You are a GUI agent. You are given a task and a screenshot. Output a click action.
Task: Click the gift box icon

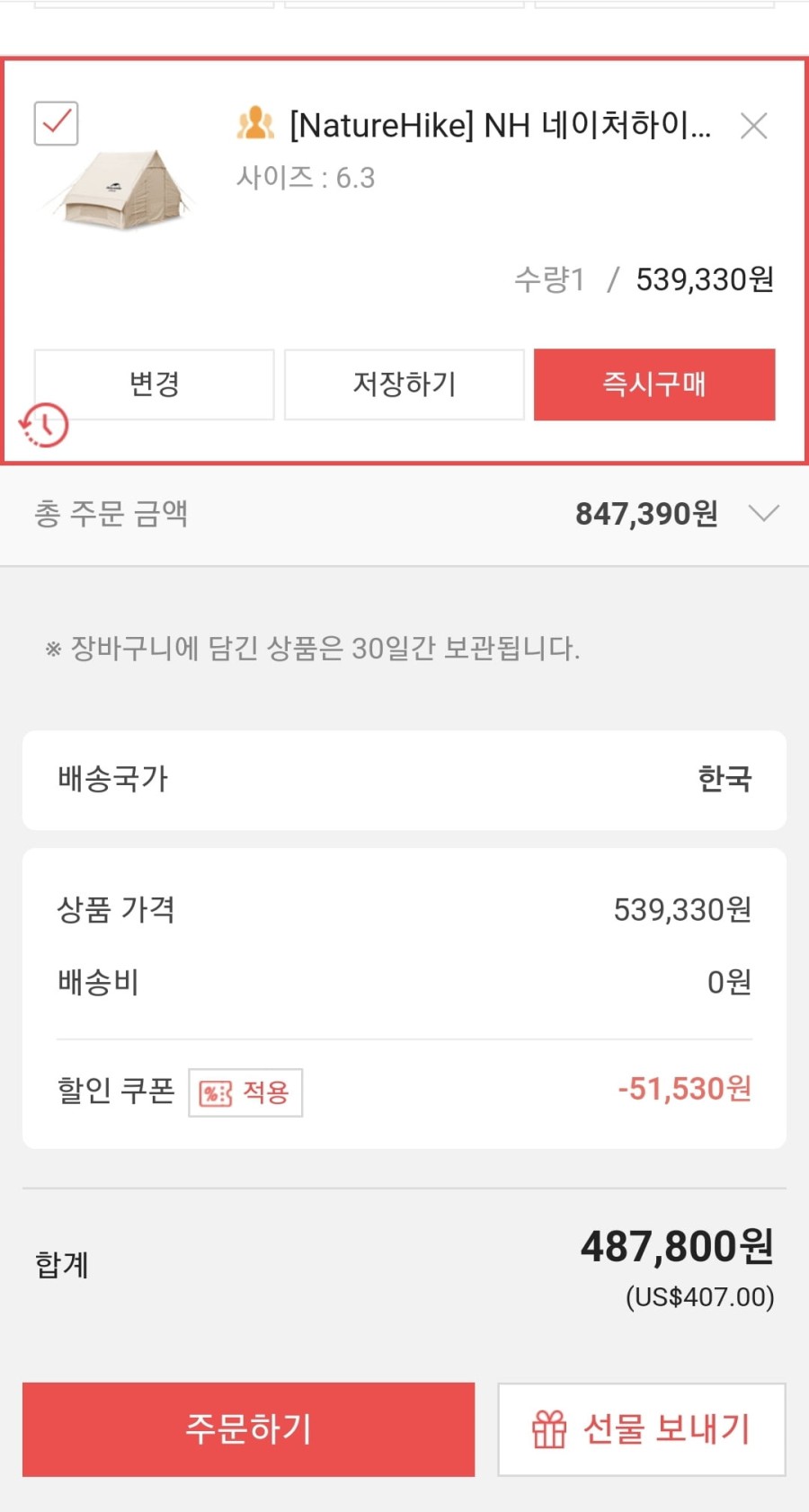(549, 1429)
